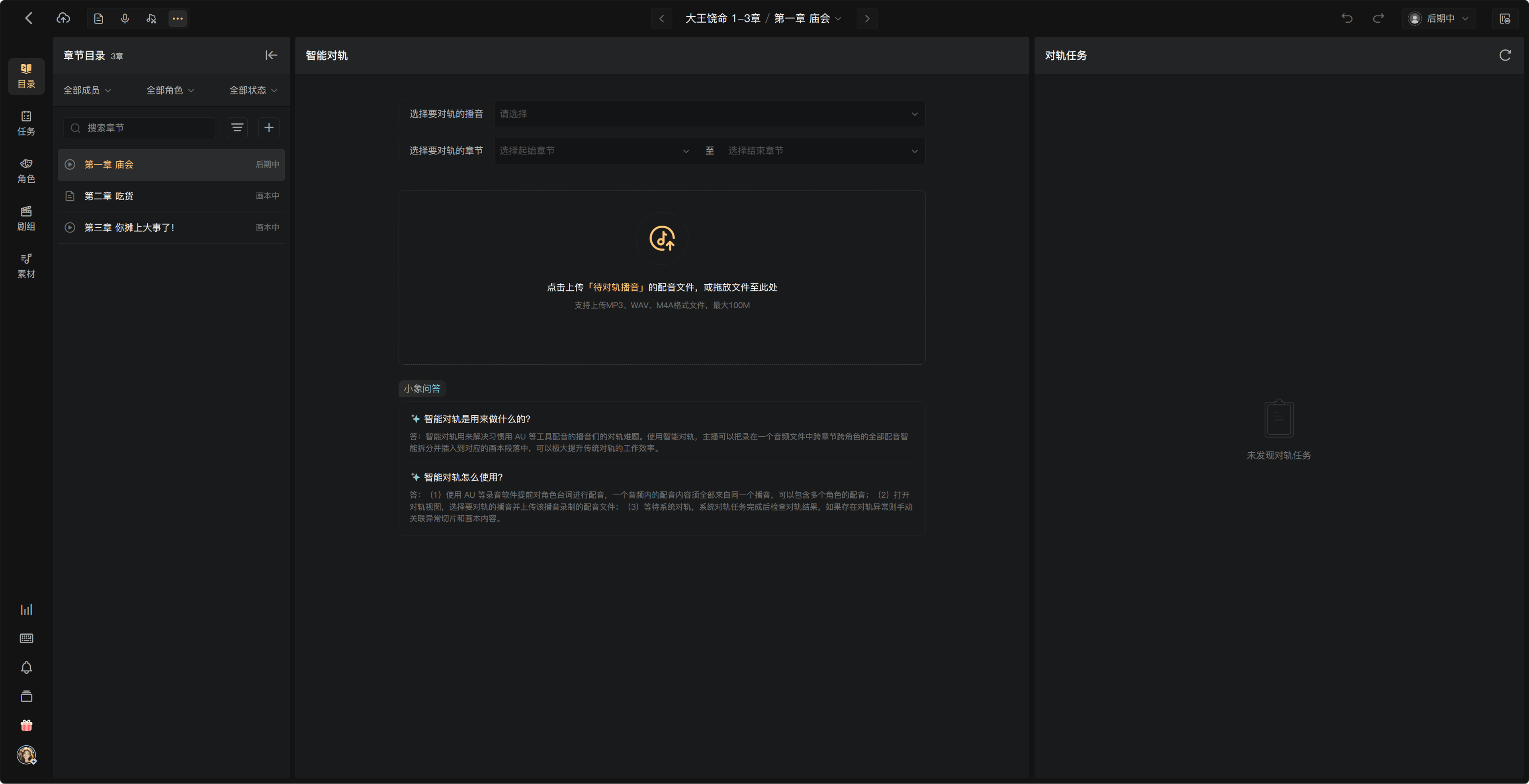Click the 后期中 status of first chapter
The image size is (1529, 784).
pos(267,164)
